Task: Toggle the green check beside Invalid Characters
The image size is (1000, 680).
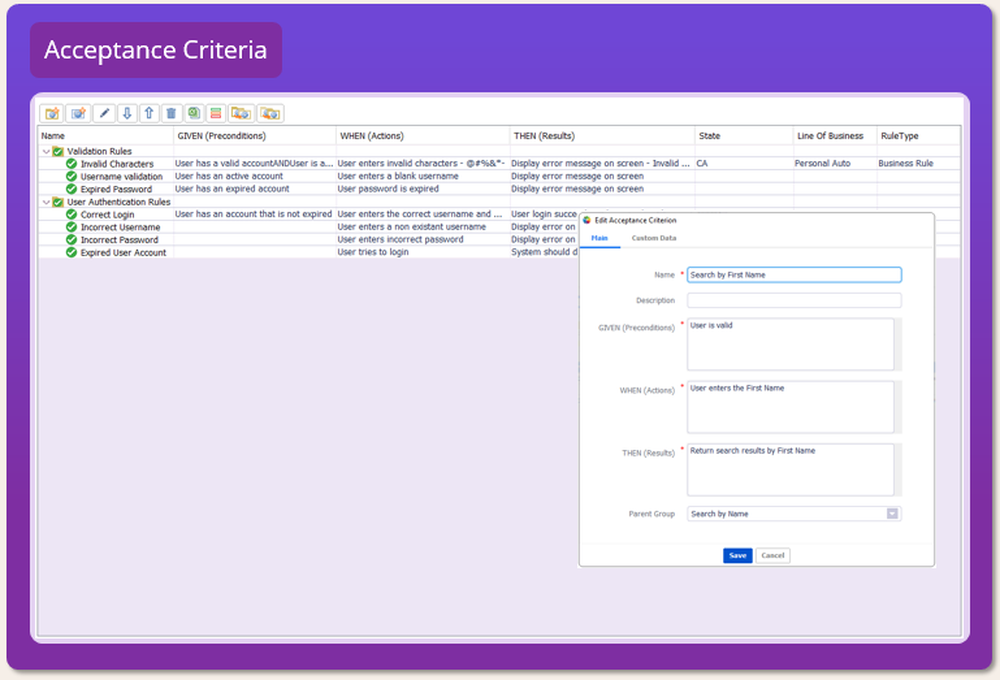Action: 72,164
